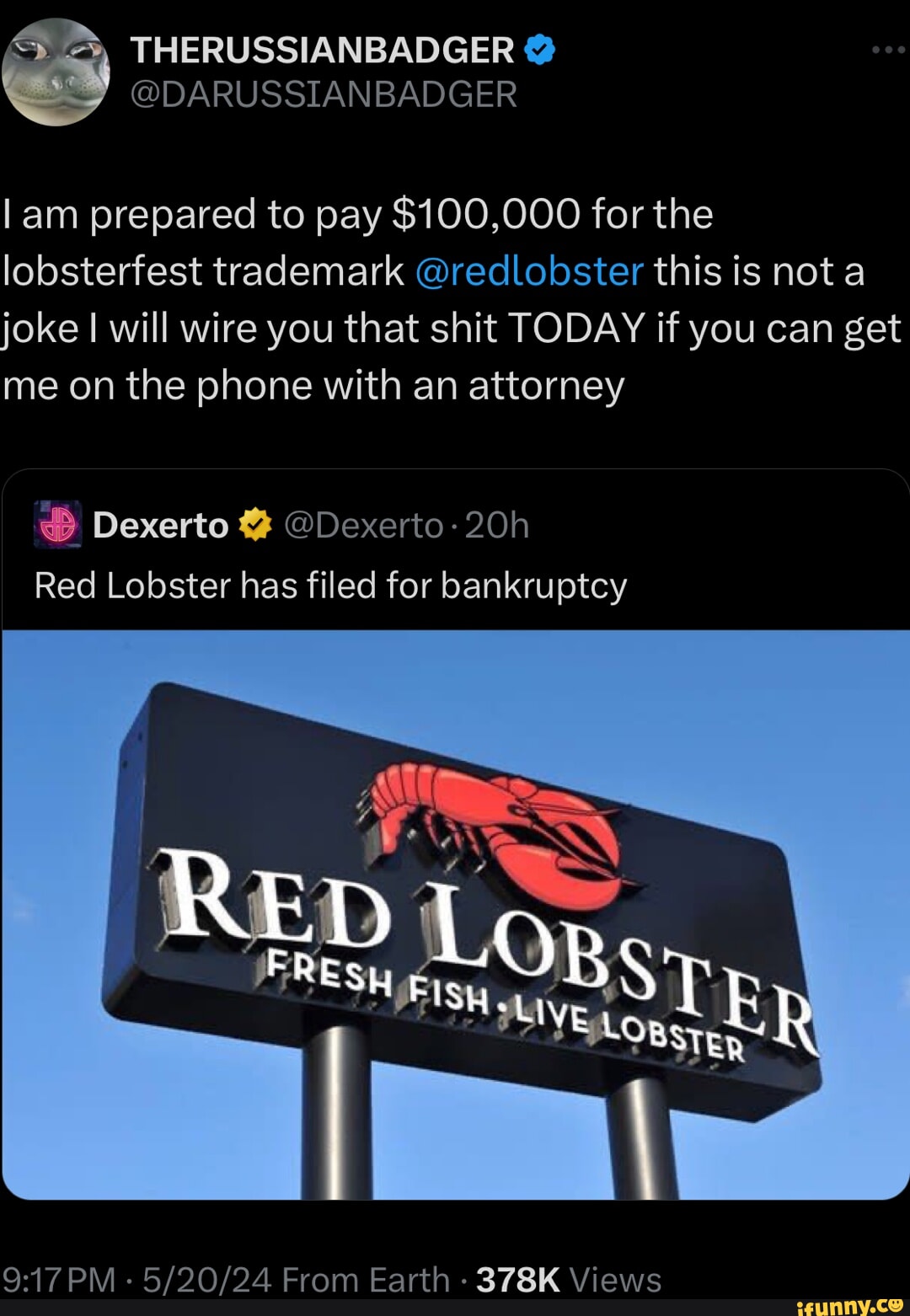Click the 20h timestamp on quoted tweet

point(497,525)
